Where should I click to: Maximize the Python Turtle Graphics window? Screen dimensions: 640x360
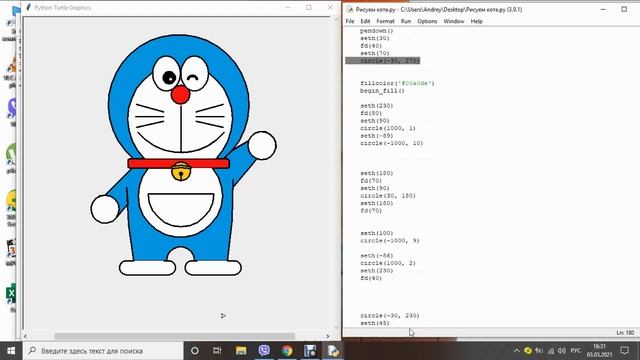pos(309,7)
